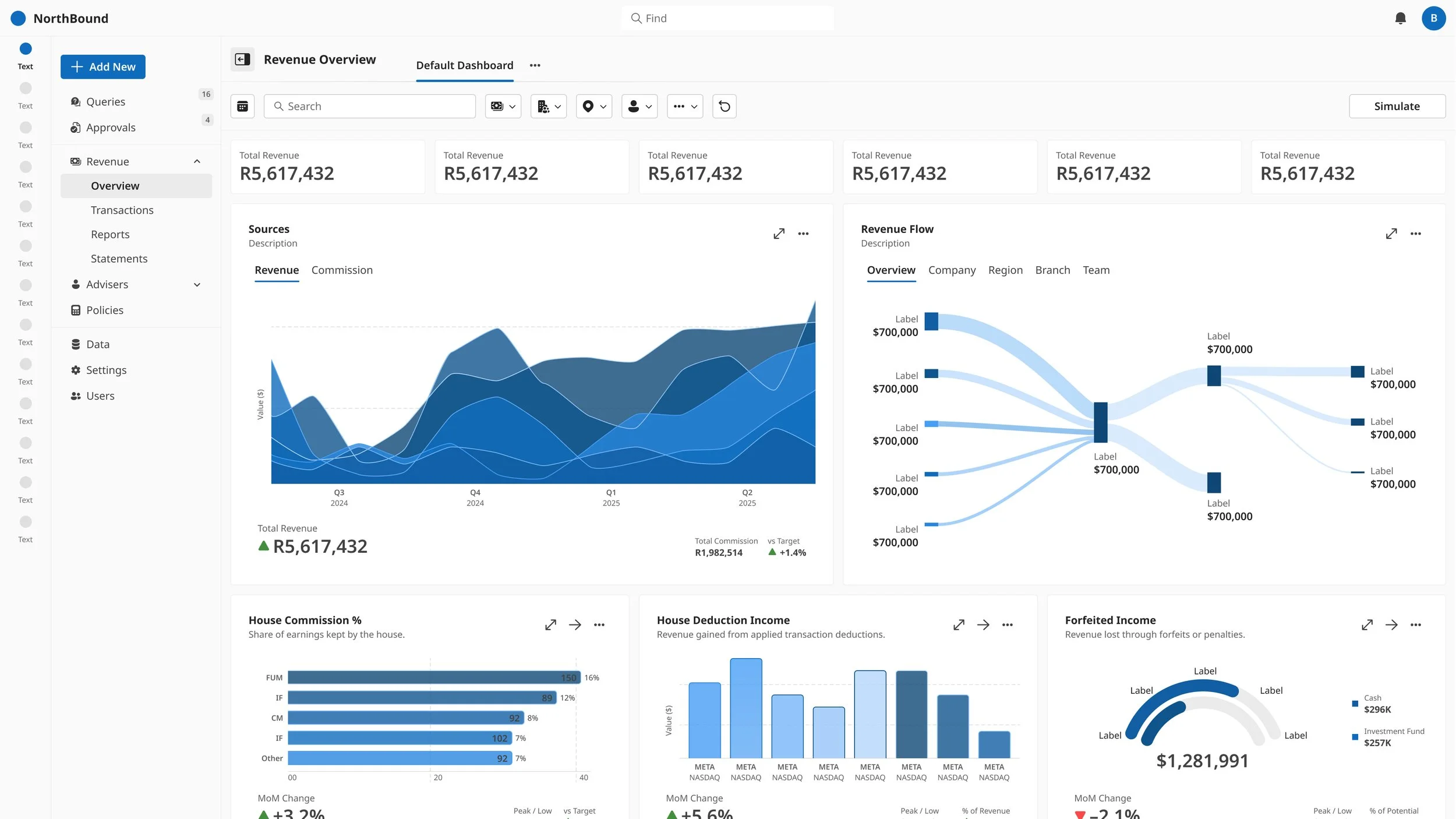
Task: Collapse the sidebar panel icon
Action: [x=242, y=59]
